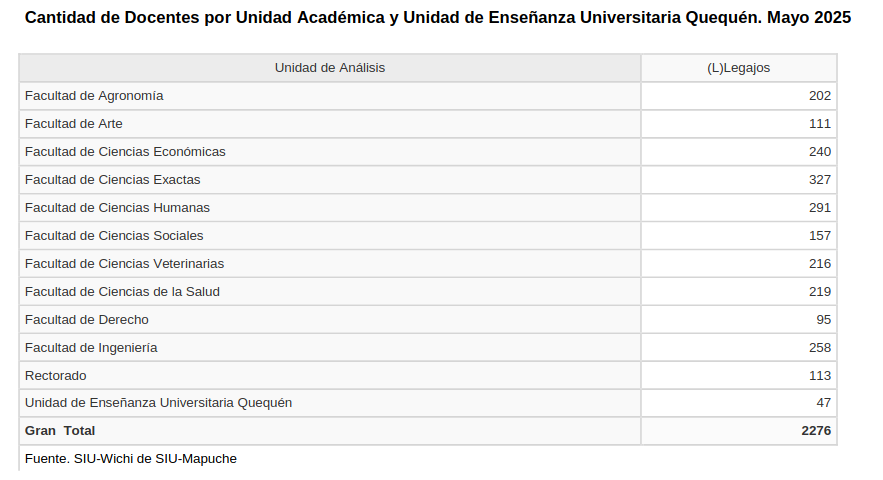Click the Facultad de Ciencias Veterinarias cell
883x480 pixels.
pos(124,264)
